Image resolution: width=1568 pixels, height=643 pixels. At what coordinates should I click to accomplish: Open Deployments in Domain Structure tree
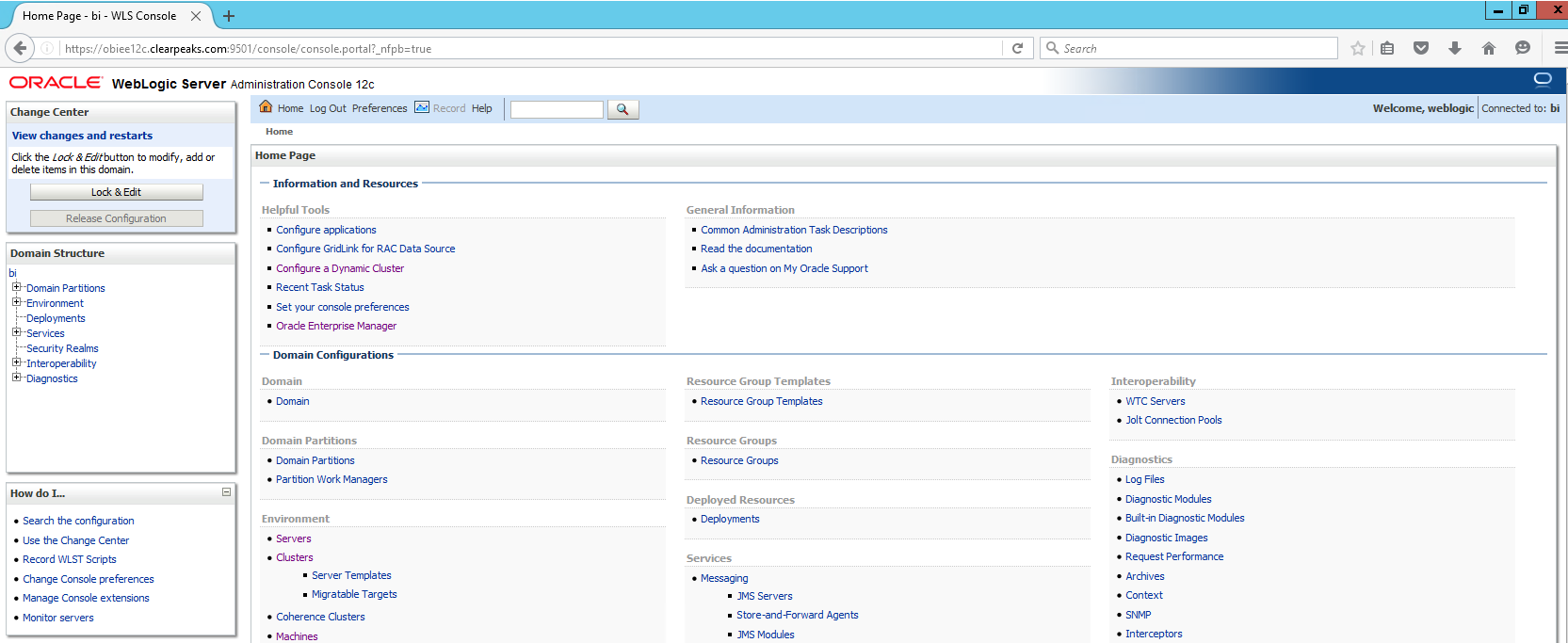tap(56, 318)
